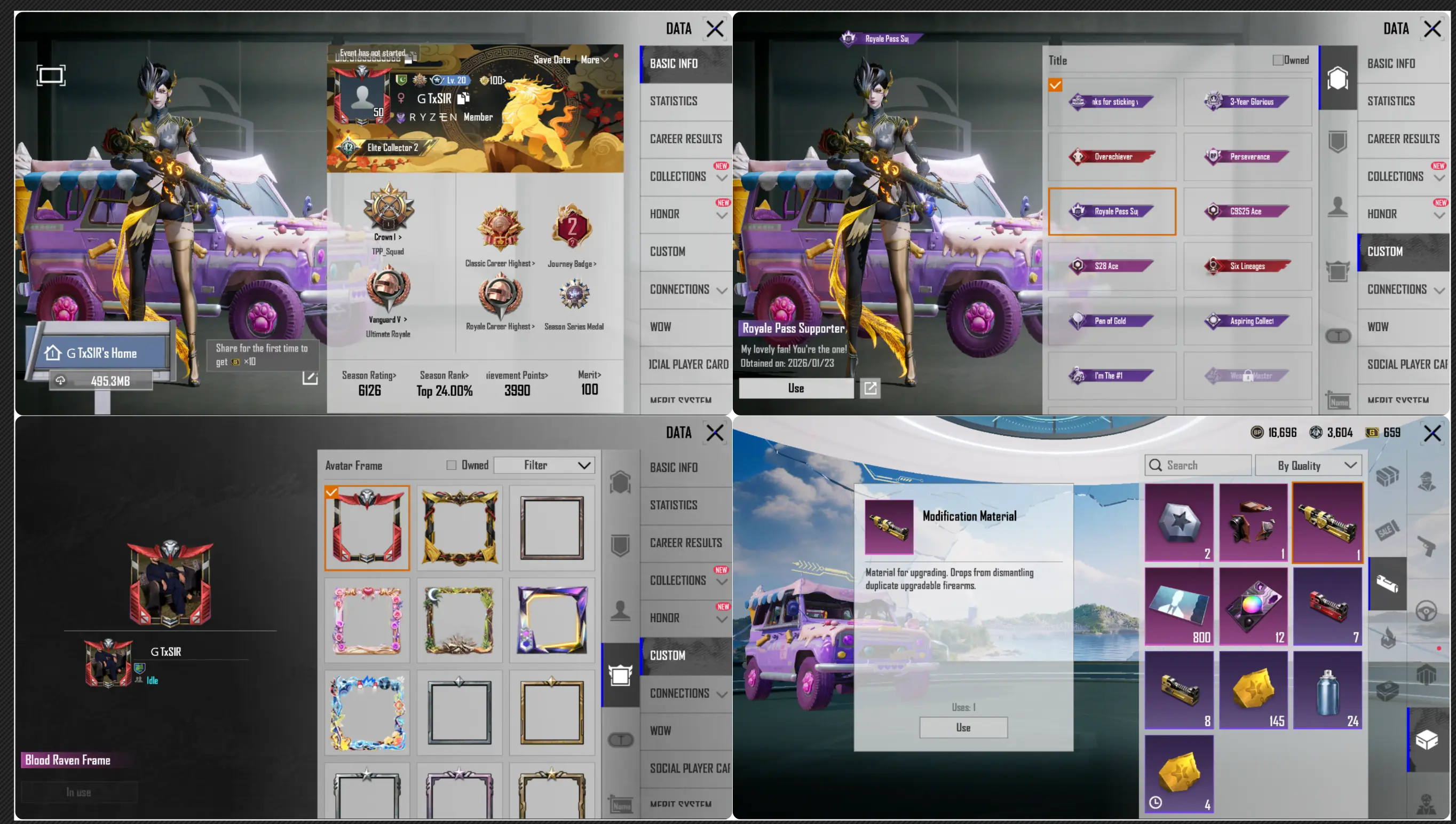This screenshot has height=824, width=1456.
Task: Expand the More menu beside Save Data
Action: [594, 59]
